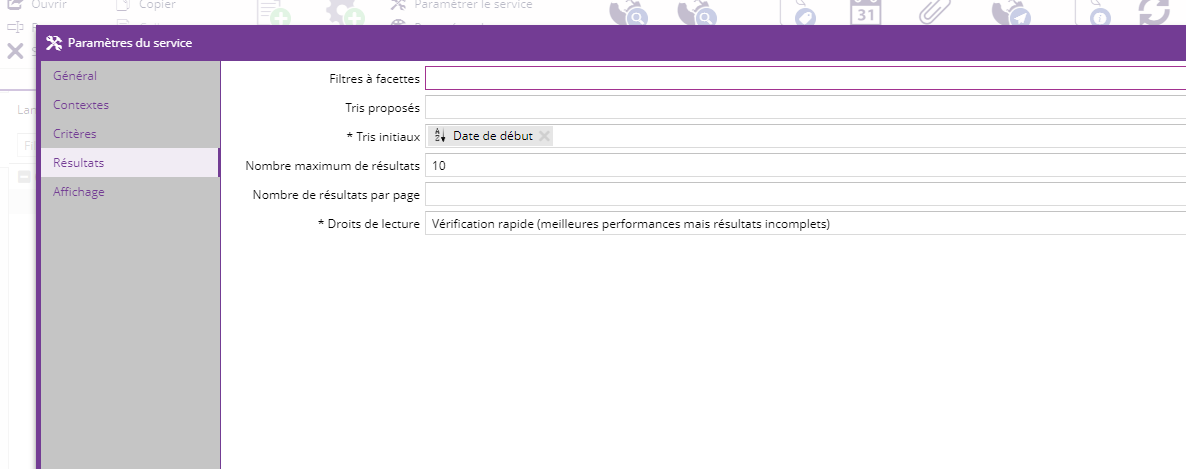Toggle sort direction on Date de début
1186x469 pixels.
pyautogui.click(x=441, y=136)
